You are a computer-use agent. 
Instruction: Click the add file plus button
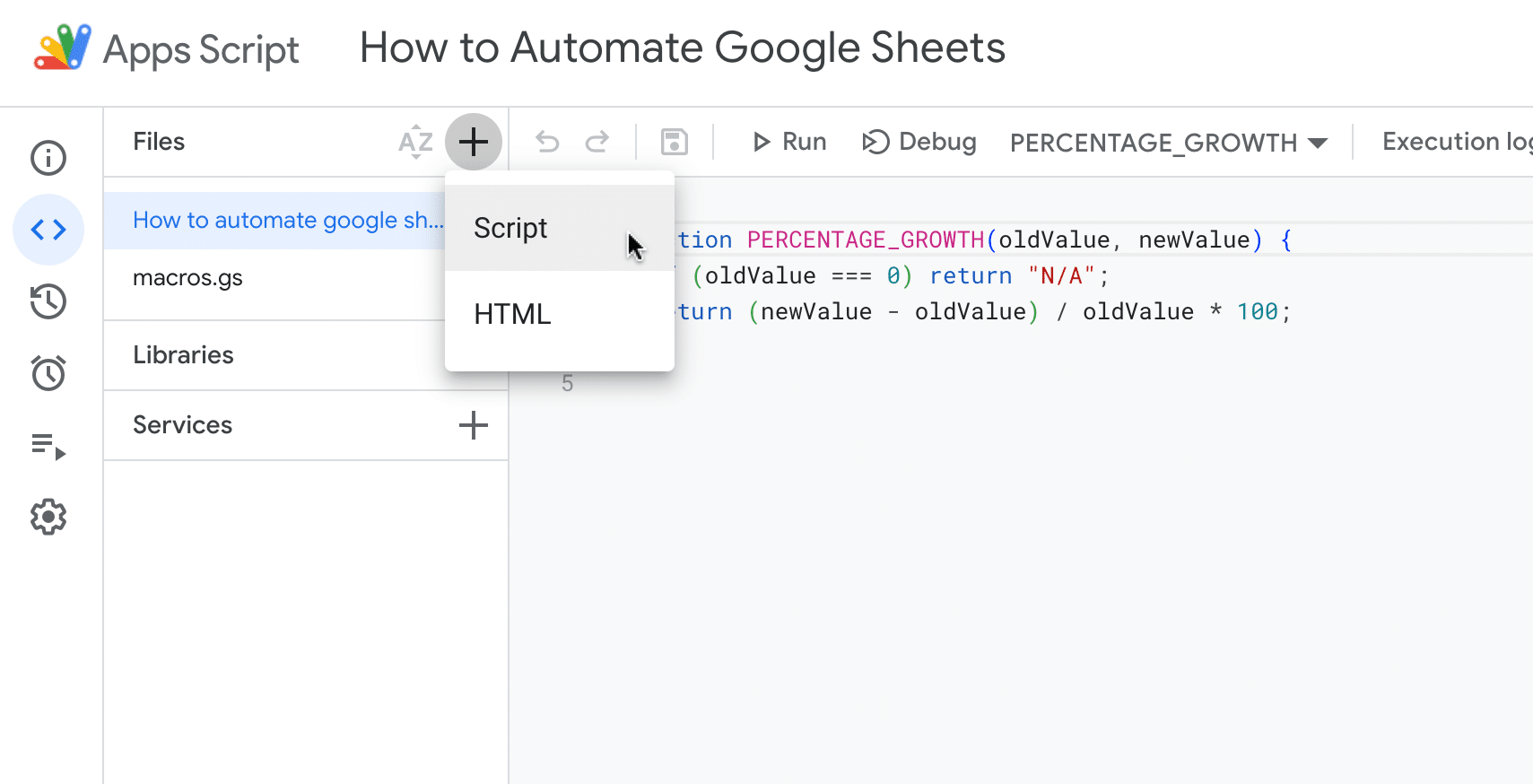coord(474,142)
